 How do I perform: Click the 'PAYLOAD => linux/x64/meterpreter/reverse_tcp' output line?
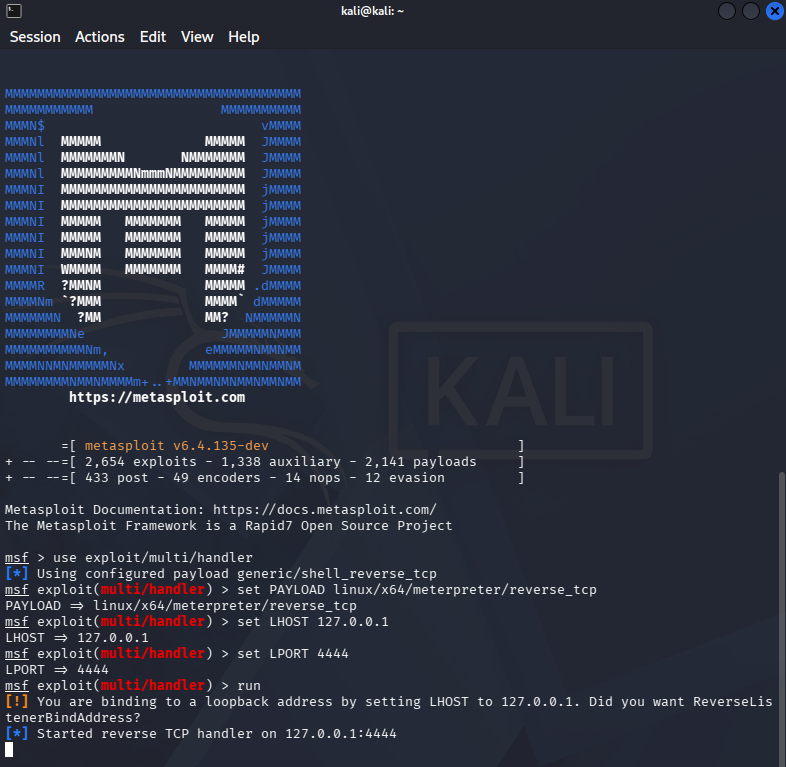coord(181,606)
